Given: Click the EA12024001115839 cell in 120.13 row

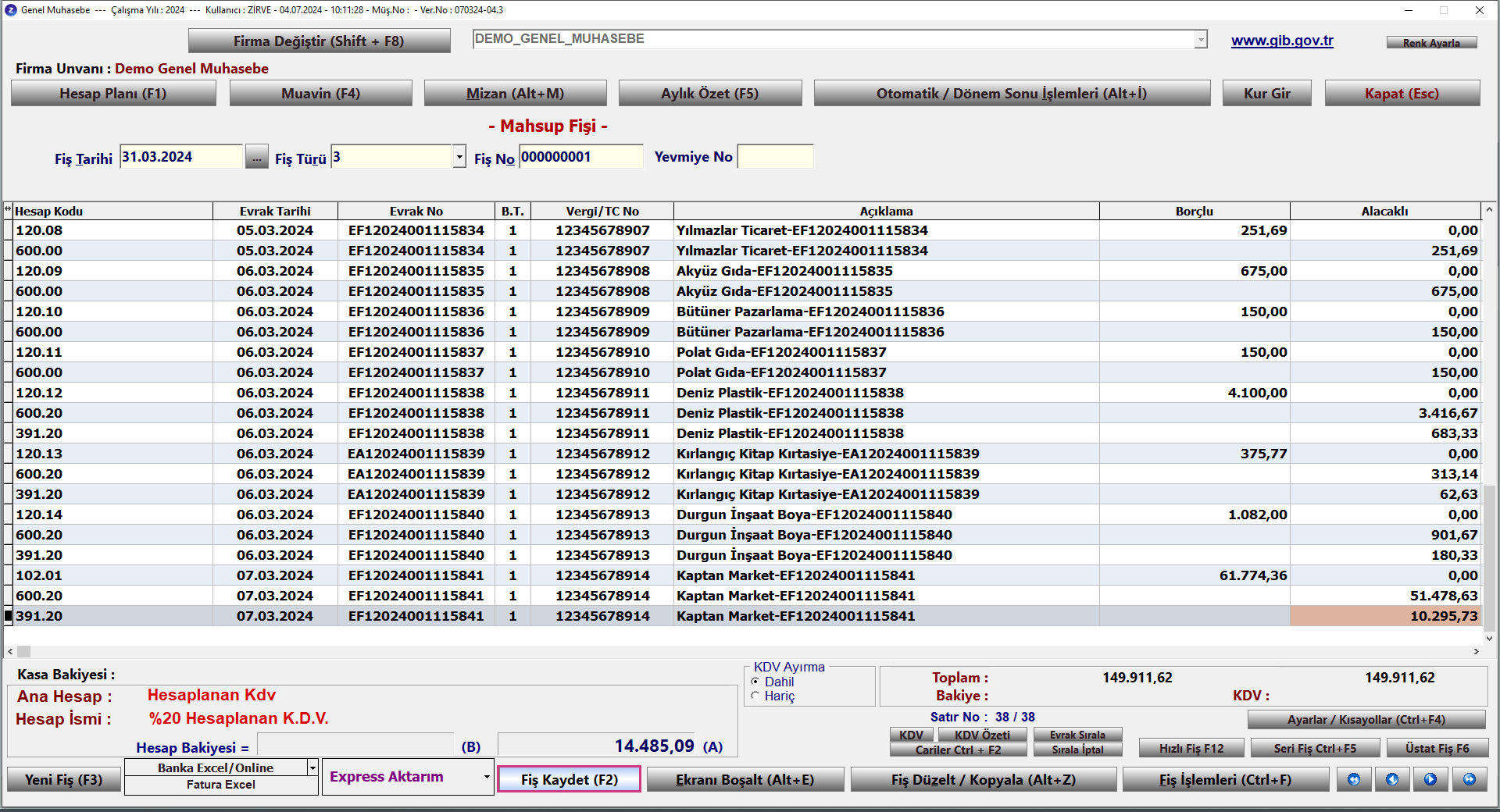Looking at the screenshot, I should coord(416,454).
